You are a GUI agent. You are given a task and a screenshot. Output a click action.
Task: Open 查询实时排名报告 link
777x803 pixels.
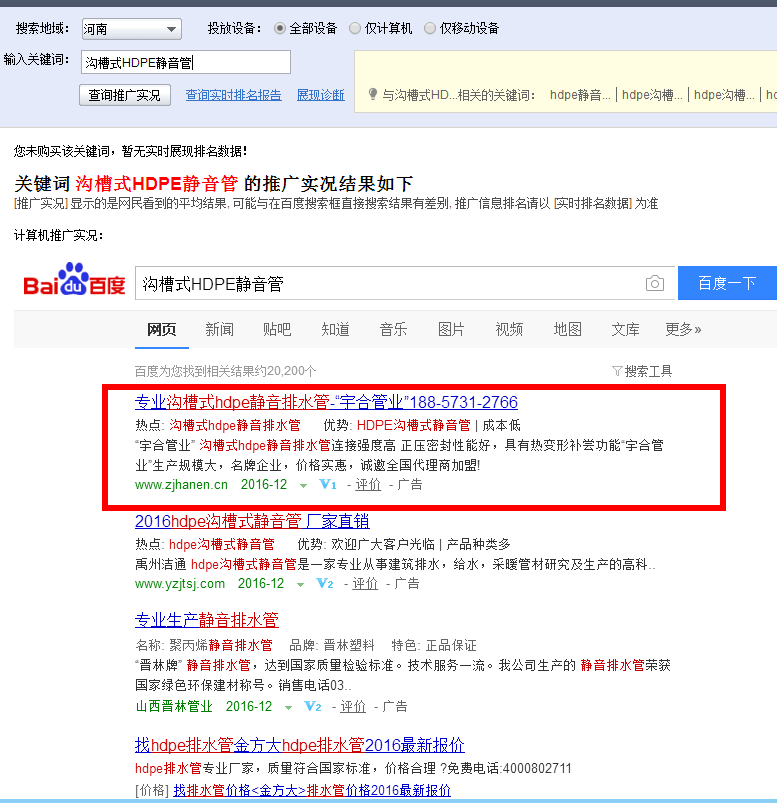(234, 95)
